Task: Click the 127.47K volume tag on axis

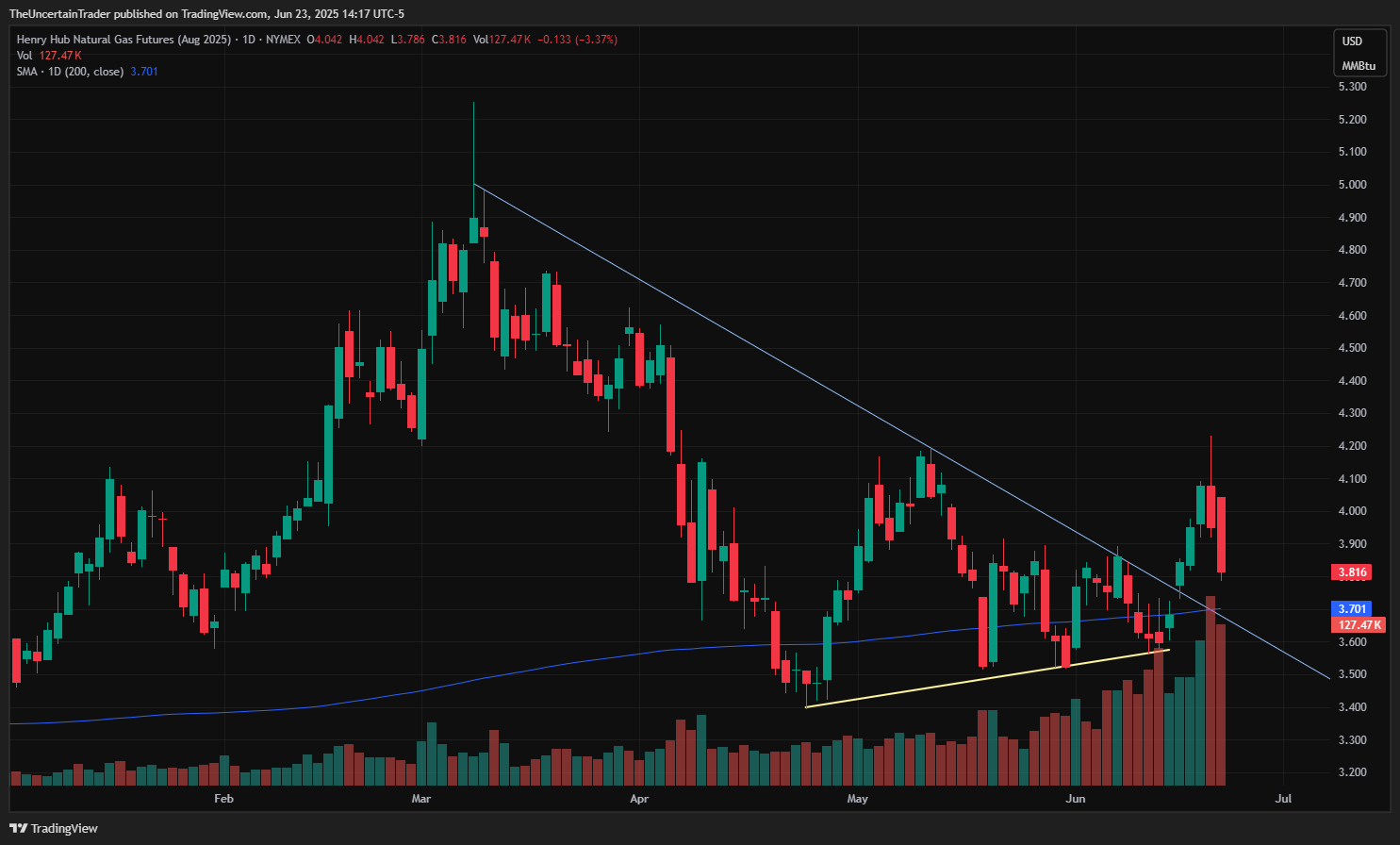Action: [1358, 625]
